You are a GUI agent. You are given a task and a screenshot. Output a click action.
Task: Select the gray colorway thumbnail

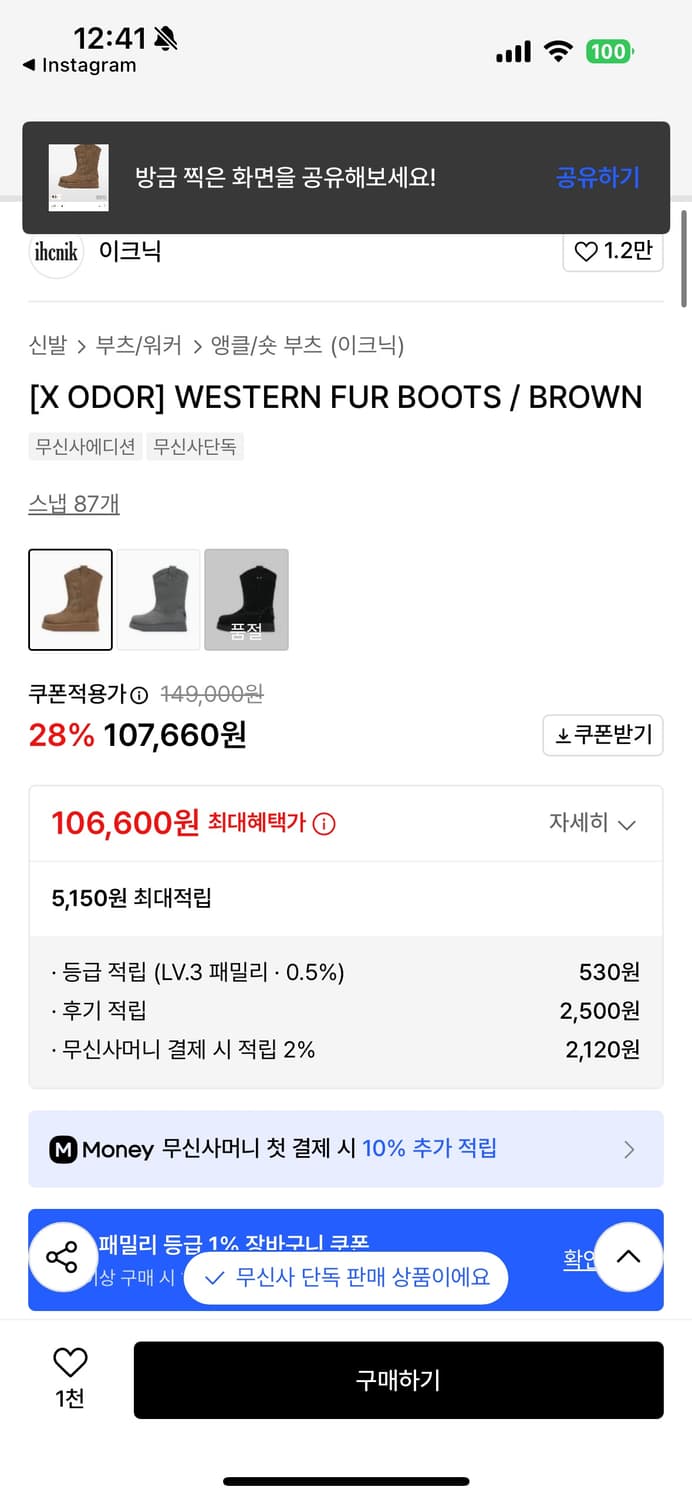tap(158, 599)
